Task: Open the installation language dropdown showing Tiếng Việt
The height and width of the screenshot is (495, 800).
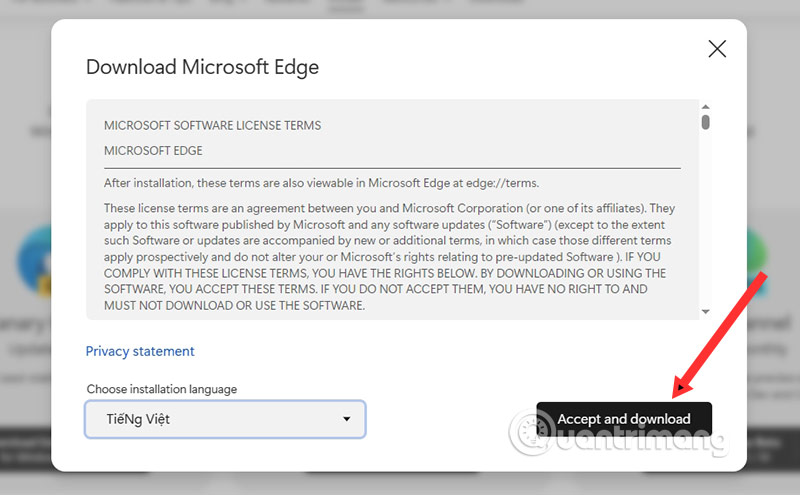Action: [225, 419]
